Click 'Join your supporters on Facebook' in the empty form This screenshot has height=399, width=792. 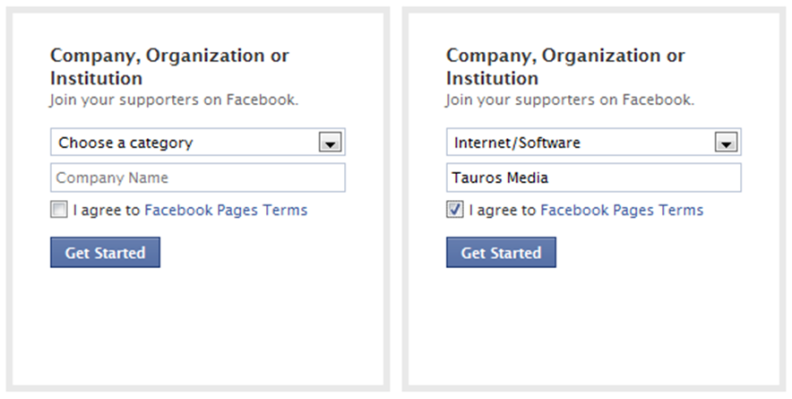click(174, 100)
